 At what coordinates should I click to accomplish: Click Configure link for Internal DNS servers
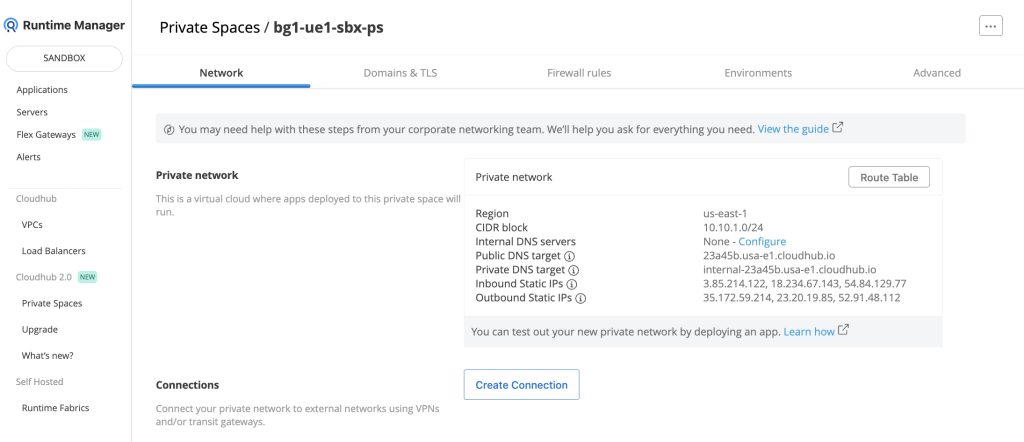pyautogui.click(x=762, y=242)
